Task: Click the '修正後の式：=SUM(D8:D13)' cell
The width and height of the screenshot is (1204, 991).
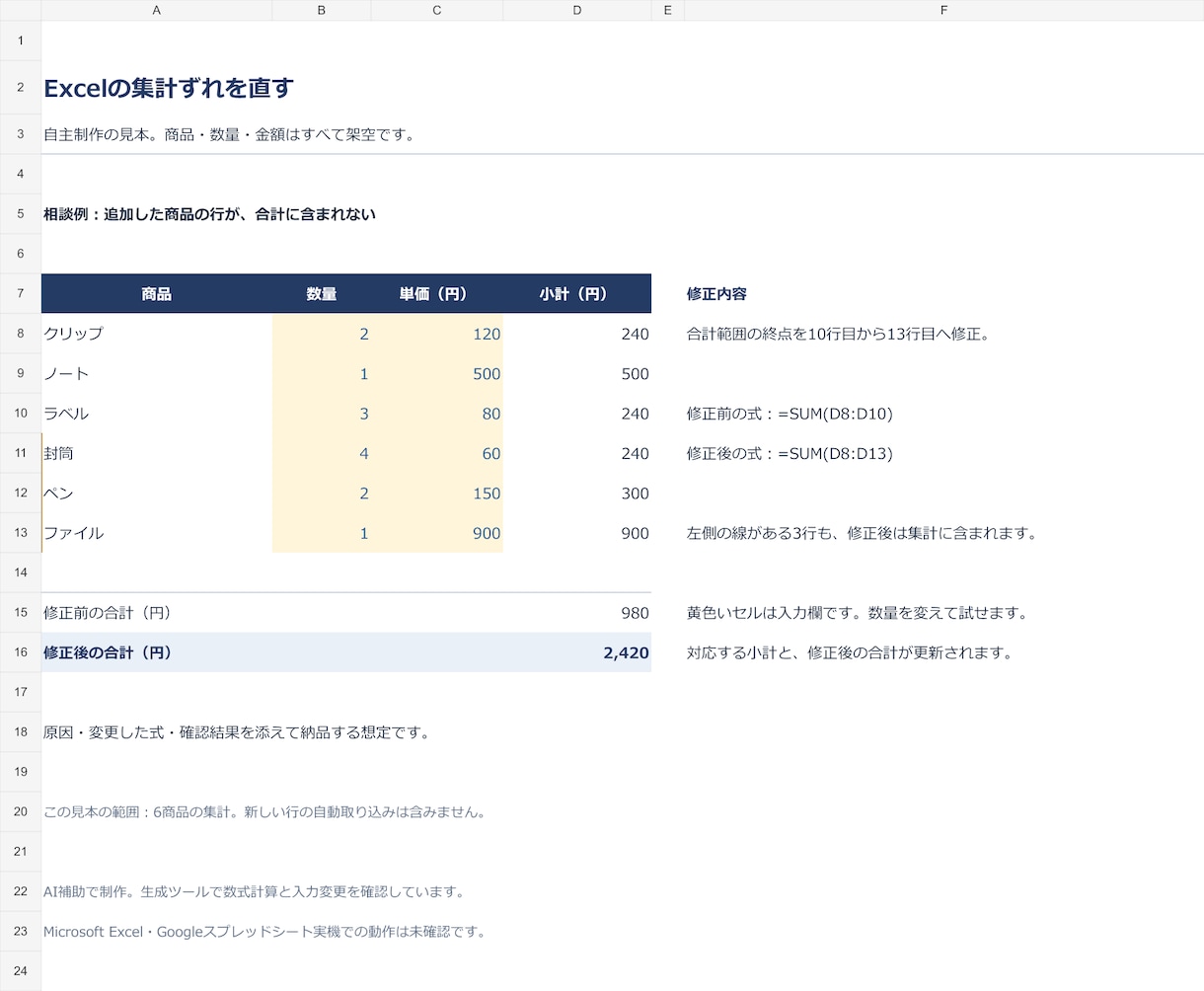Action: (x=790, y=454)
